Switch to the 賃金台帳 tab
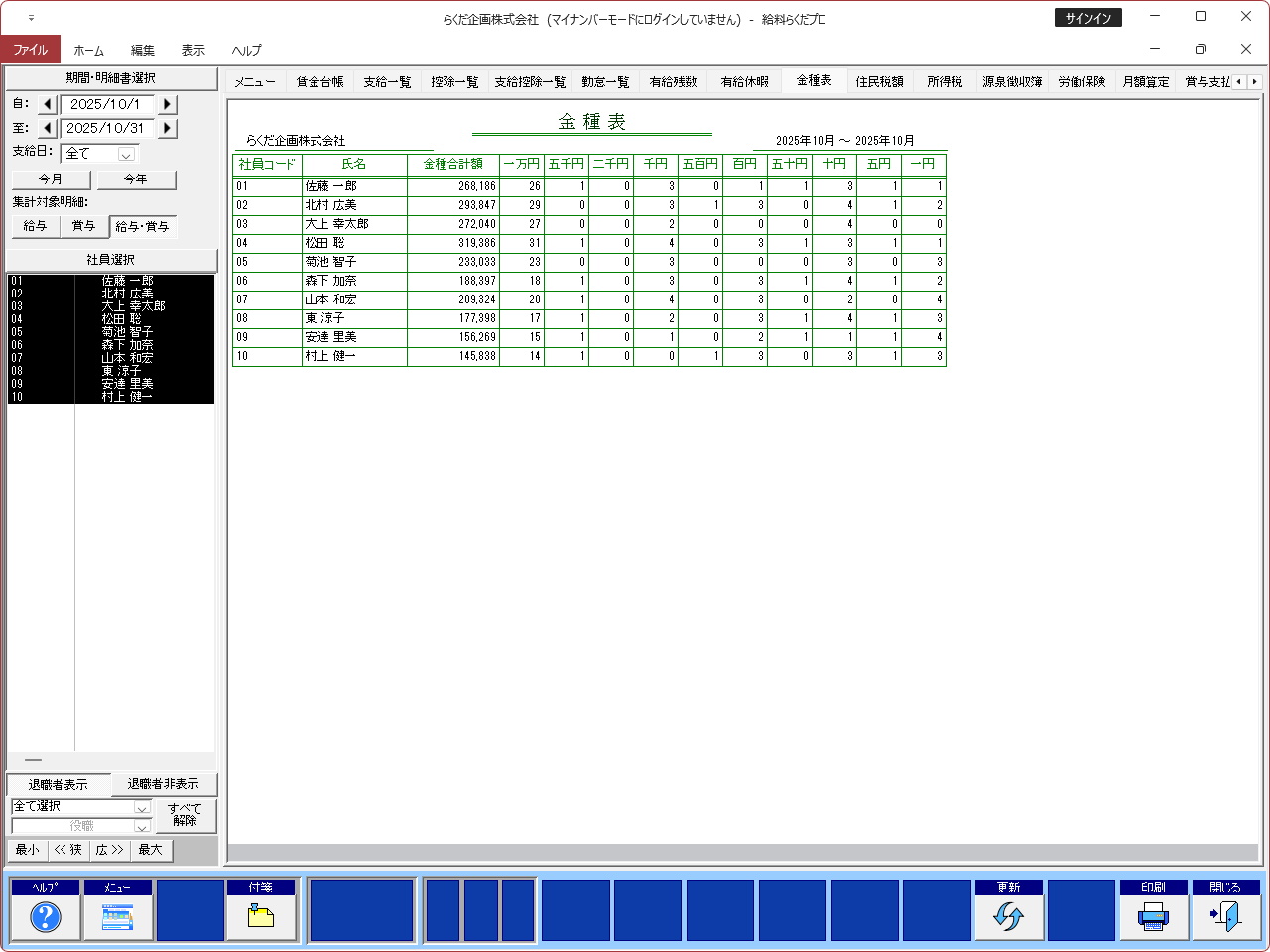Image resolution: width=1270 pixels, height=952 pixels. point(319,82)
